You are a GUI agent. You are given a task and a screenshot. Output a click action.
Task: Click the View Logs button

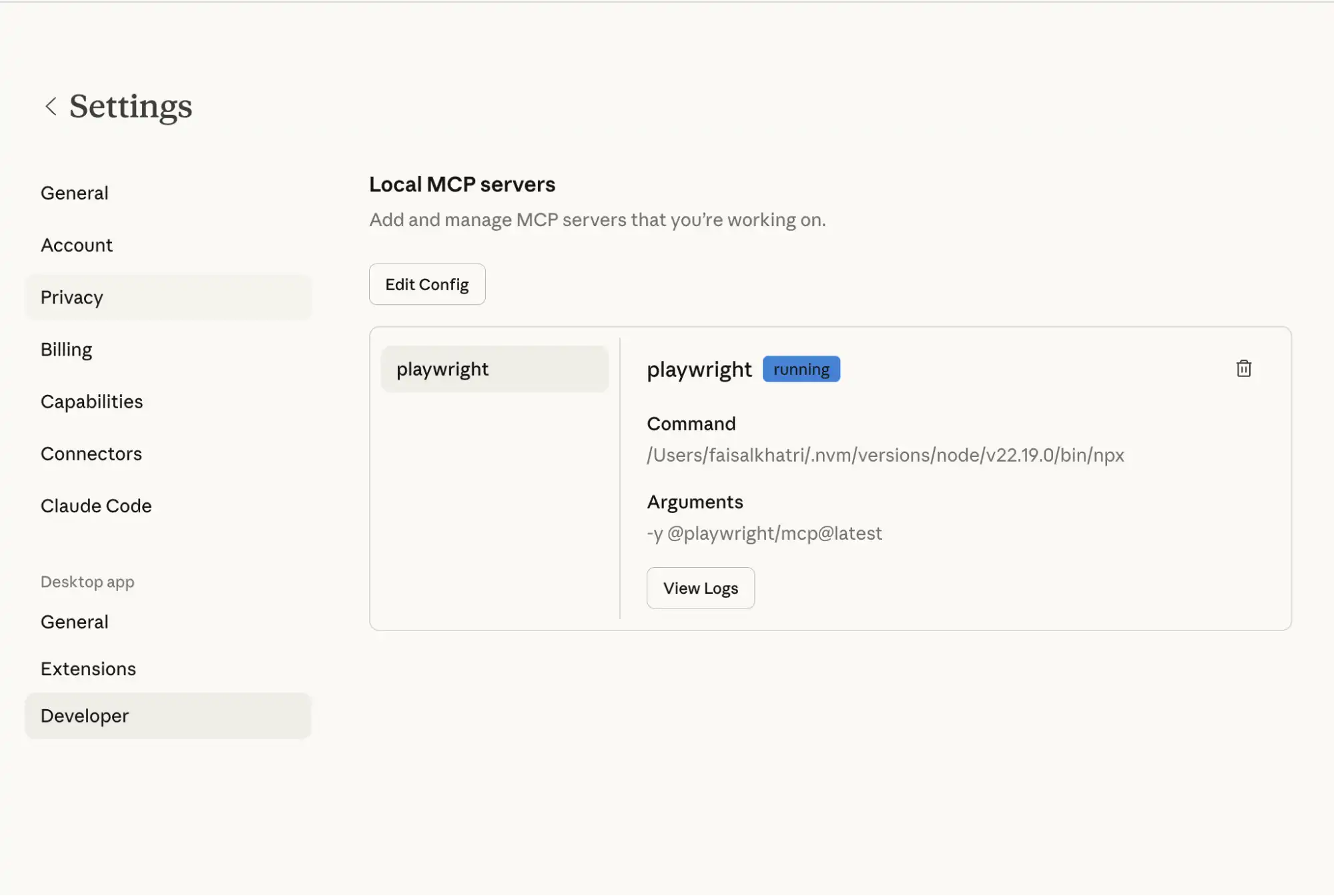tap(700, 588)
